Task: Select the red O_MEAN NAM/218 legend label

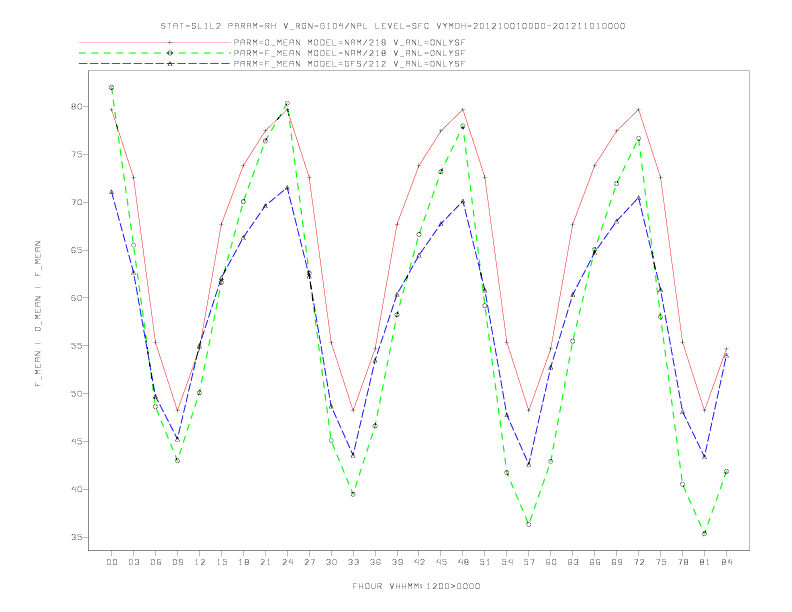Action: tap(349, 42)
